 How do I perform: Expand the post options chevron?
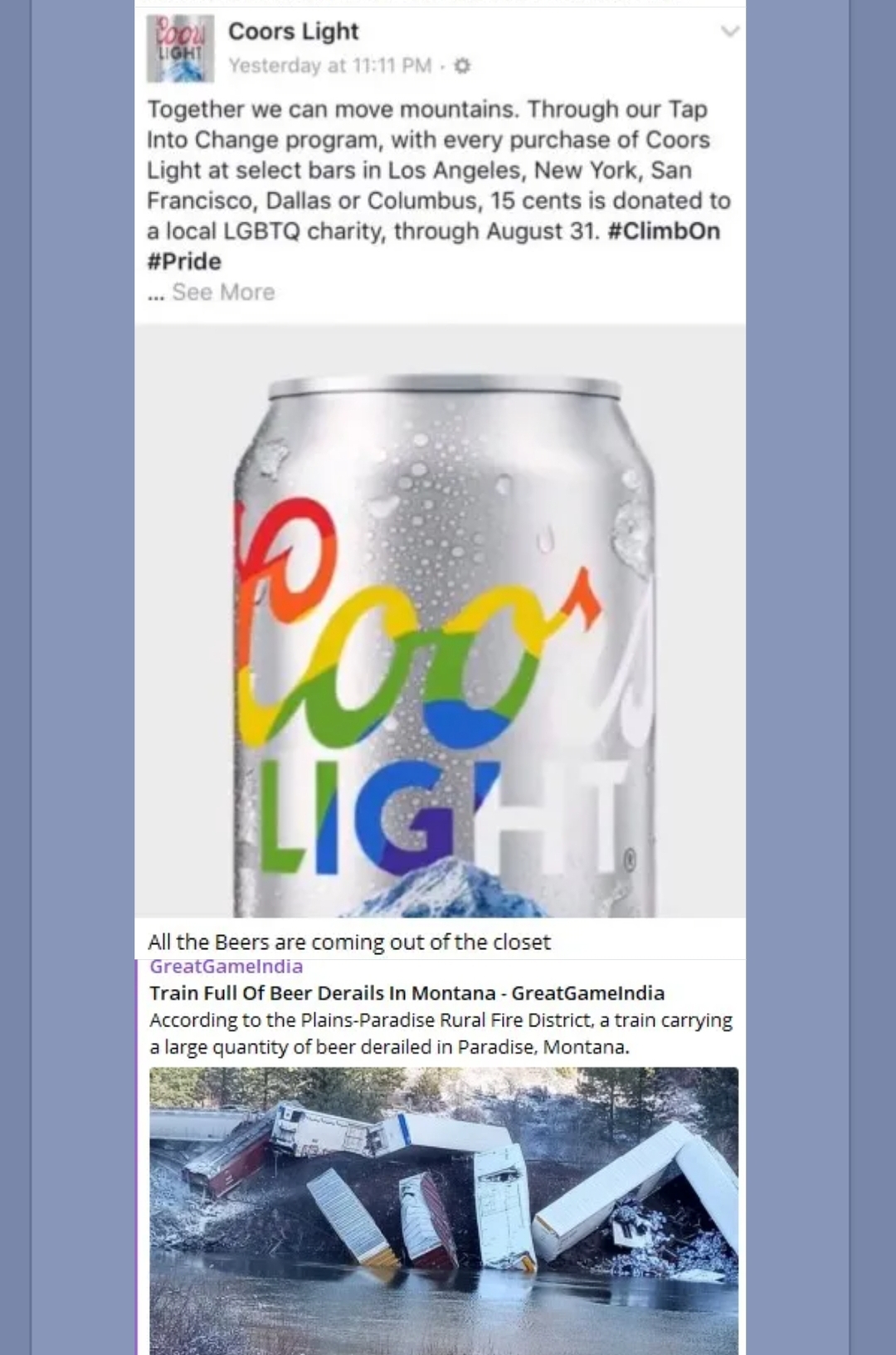point(729,32)
